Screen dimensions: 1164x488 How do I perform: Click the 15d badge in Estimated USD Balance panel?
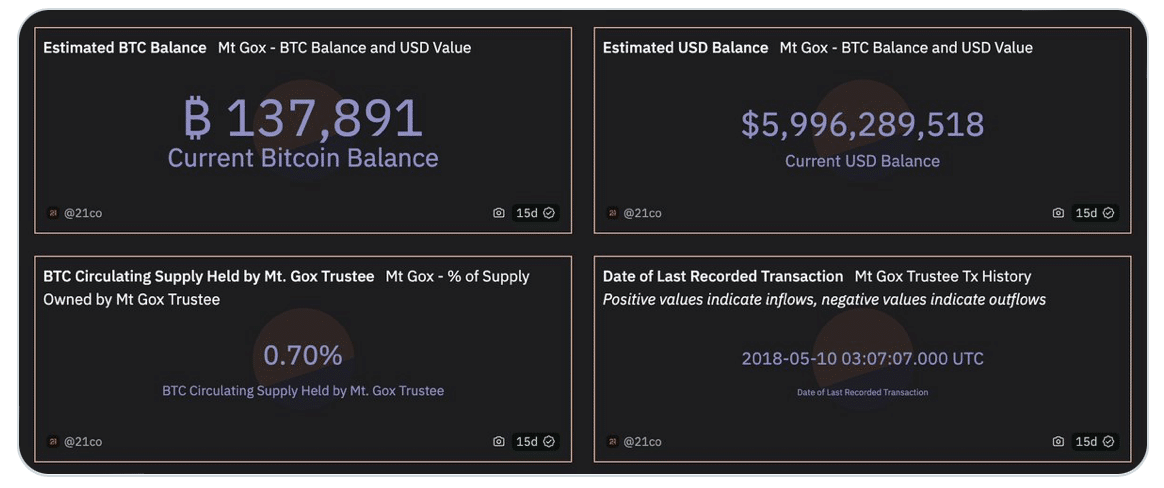tap(1085, 213)
